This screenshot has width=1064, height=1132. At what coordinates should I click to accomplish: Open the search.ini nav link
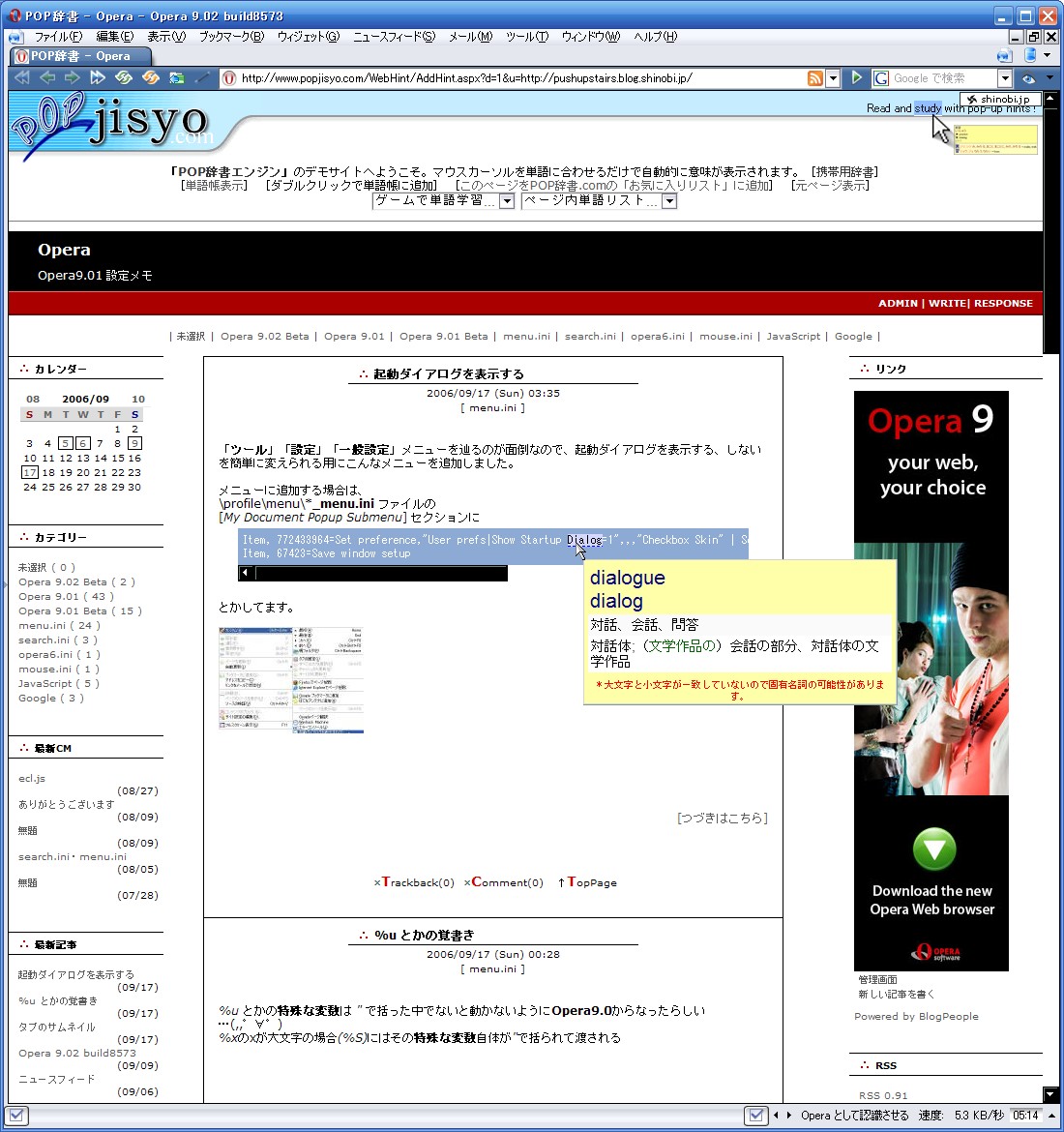click(590, 337)
